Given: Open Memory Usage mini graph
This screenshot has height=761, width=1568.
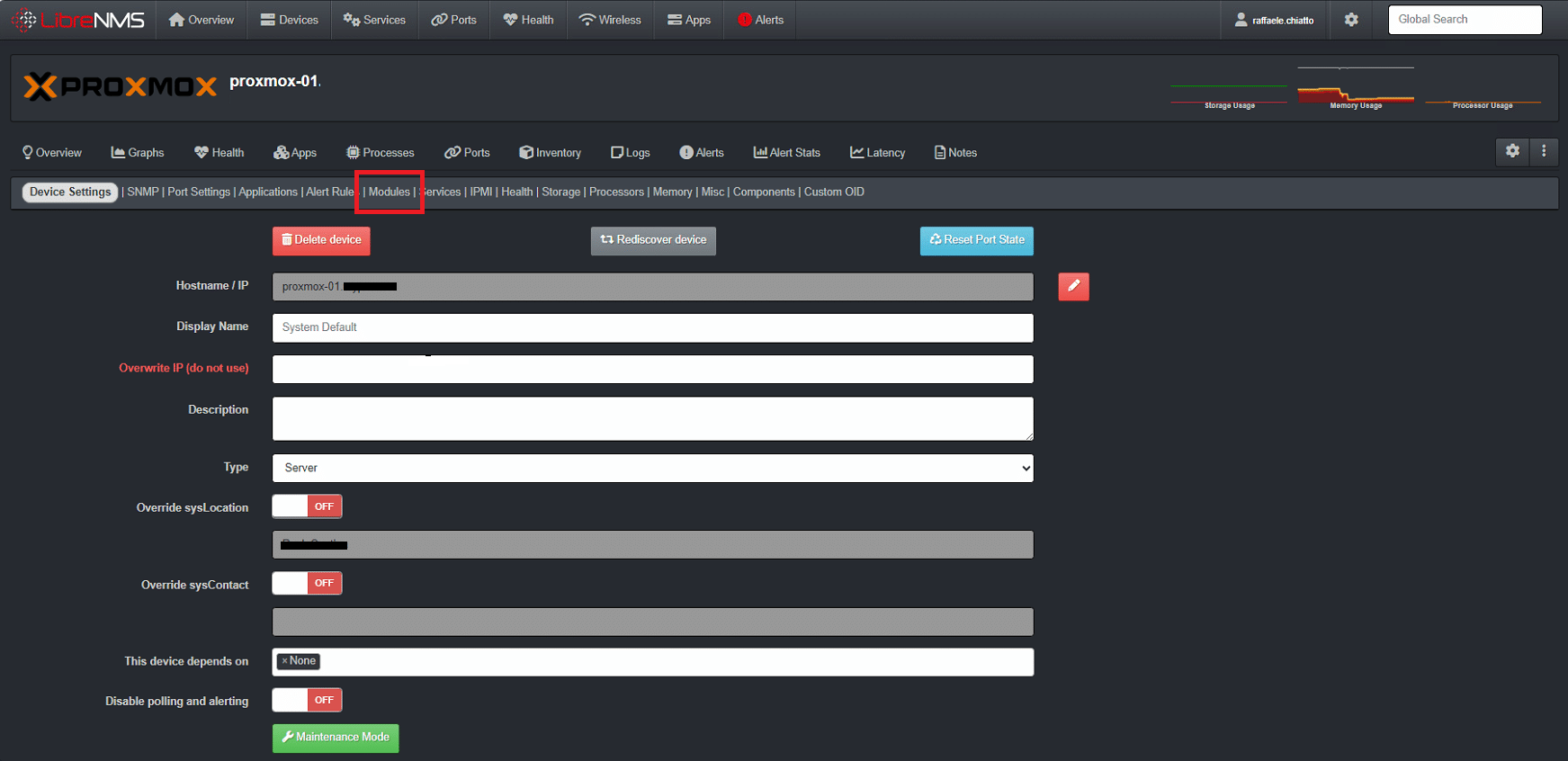Looking at the screenshot, I should tap(1356, 87).
